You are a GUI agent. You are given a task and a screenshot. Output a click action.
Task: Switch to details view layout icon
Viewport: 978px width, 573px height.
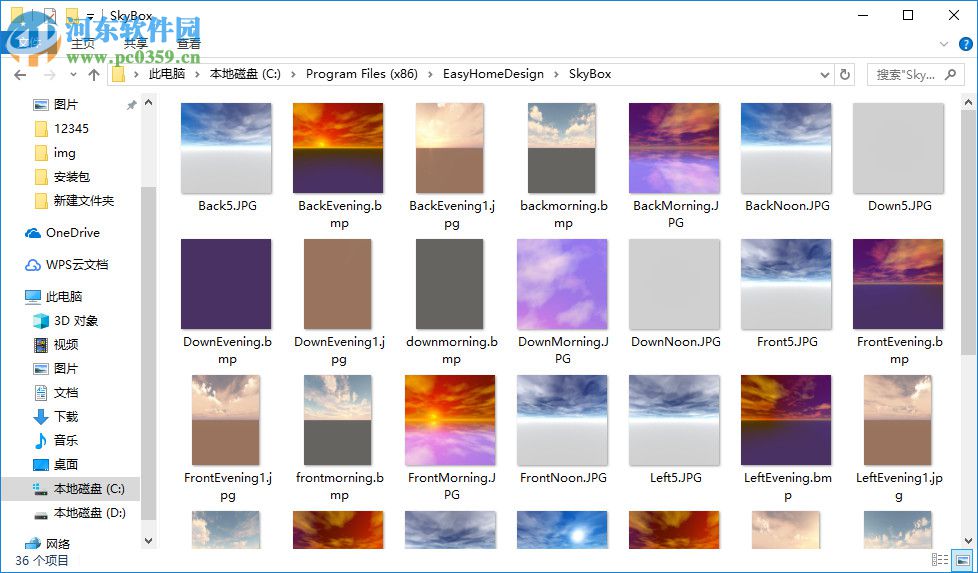point(940,560)
